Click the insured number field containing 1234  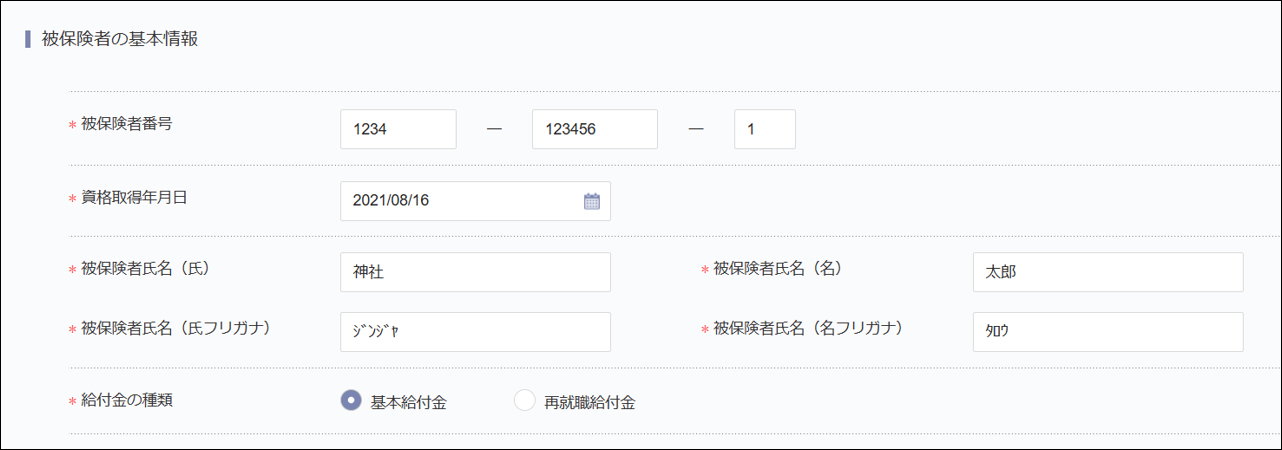coord(398,129)
